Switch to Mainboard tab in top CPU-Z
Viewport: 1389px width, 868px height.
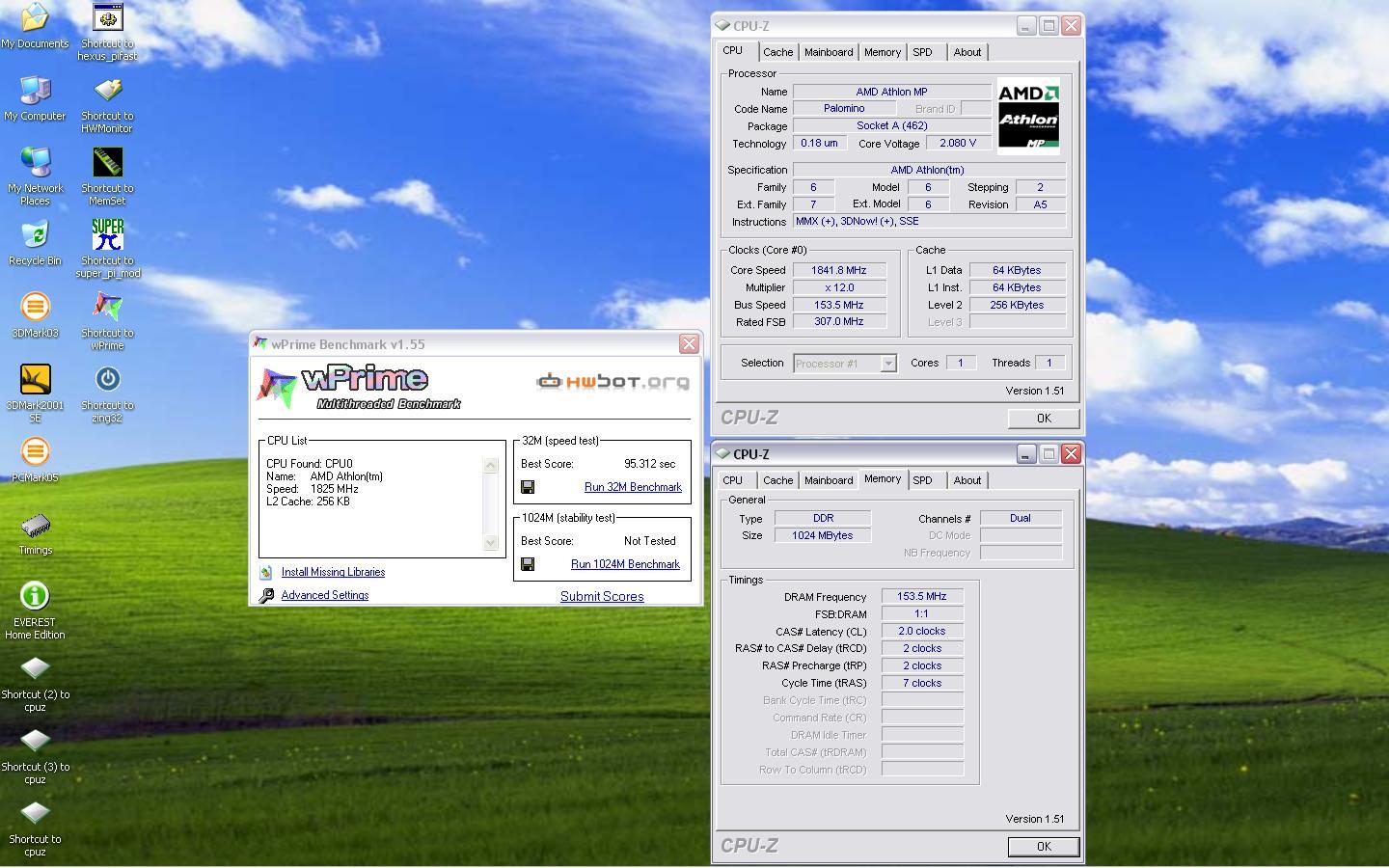(829, 52)
